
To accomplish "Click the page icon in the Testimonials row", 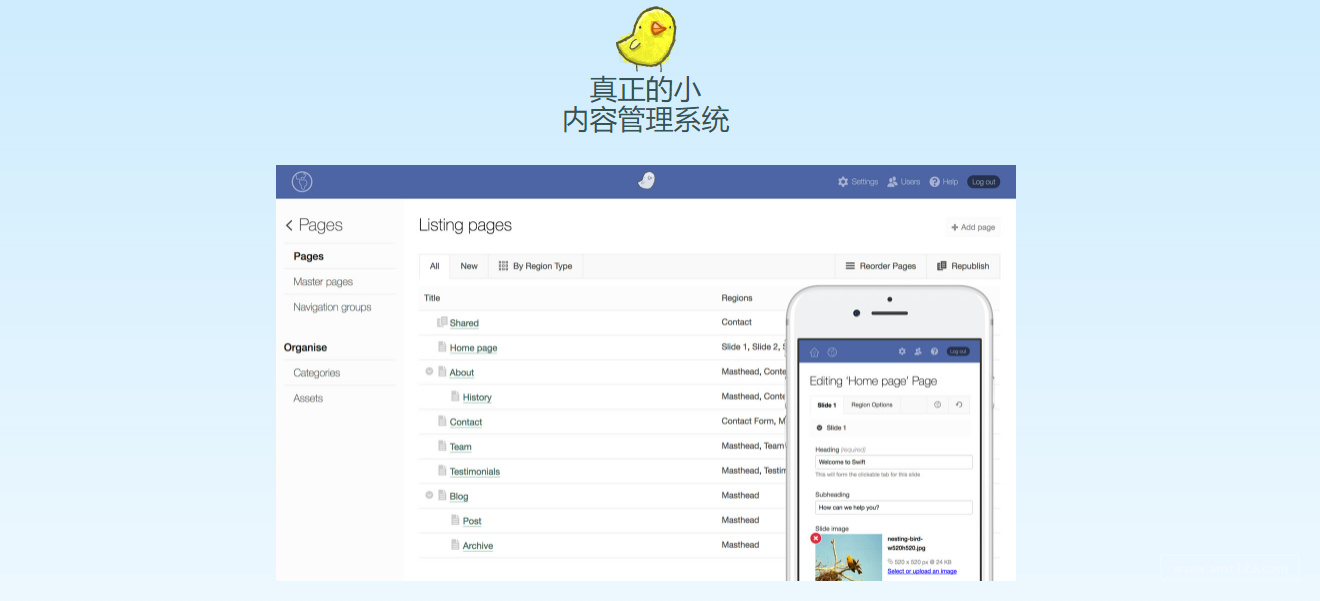I will coord(442,470).
